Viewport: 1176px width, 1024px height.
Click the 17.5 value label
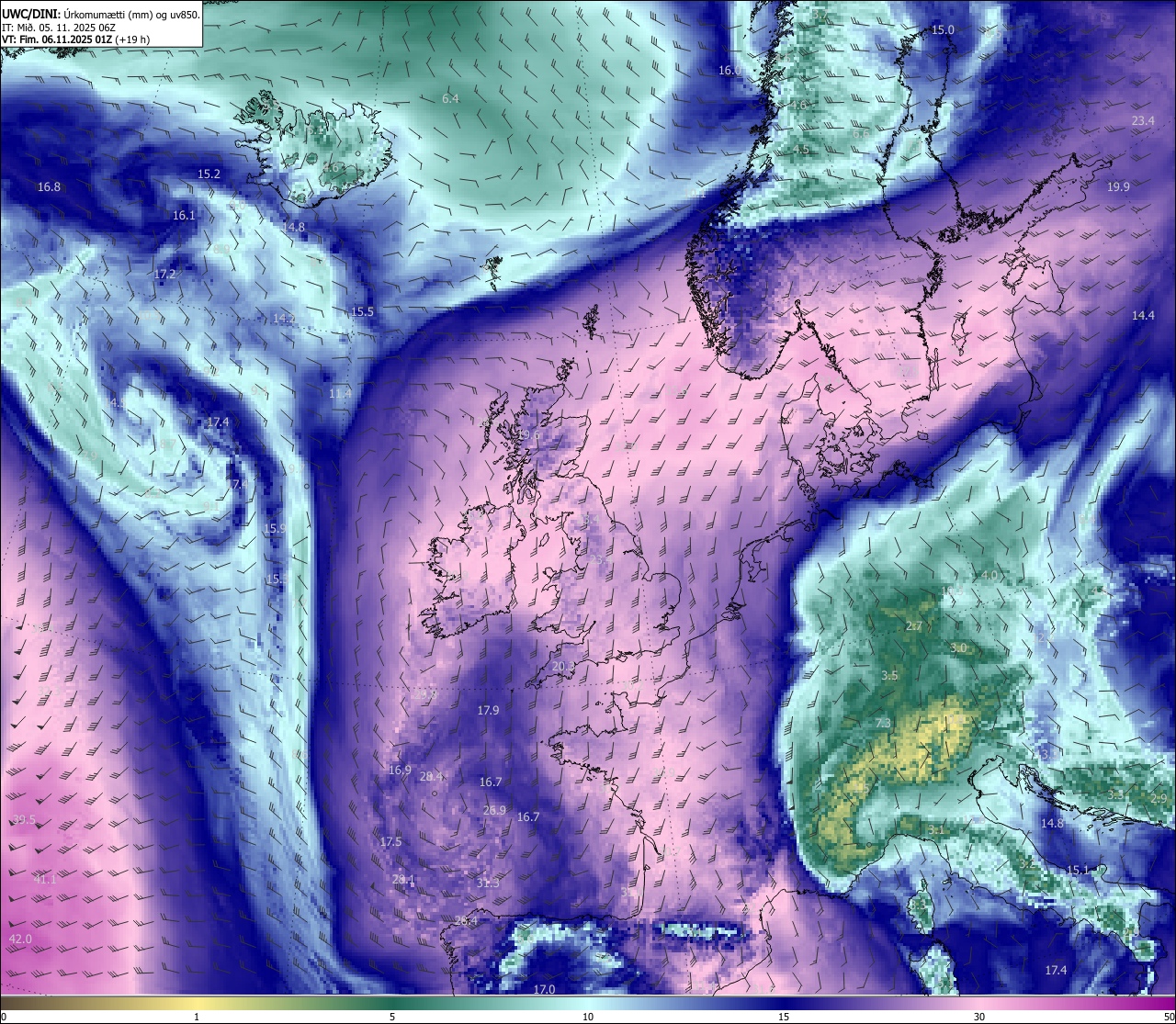tap(390, 842)
